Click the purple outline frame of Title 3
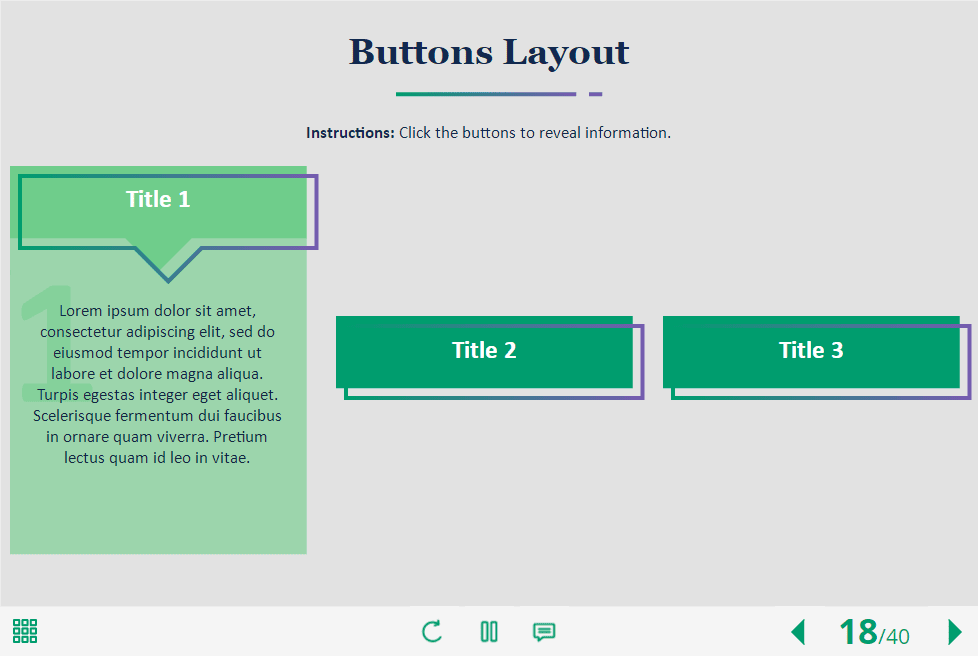Image resolution: width=978 pixels, height=656 pixels. pos(969,362)
